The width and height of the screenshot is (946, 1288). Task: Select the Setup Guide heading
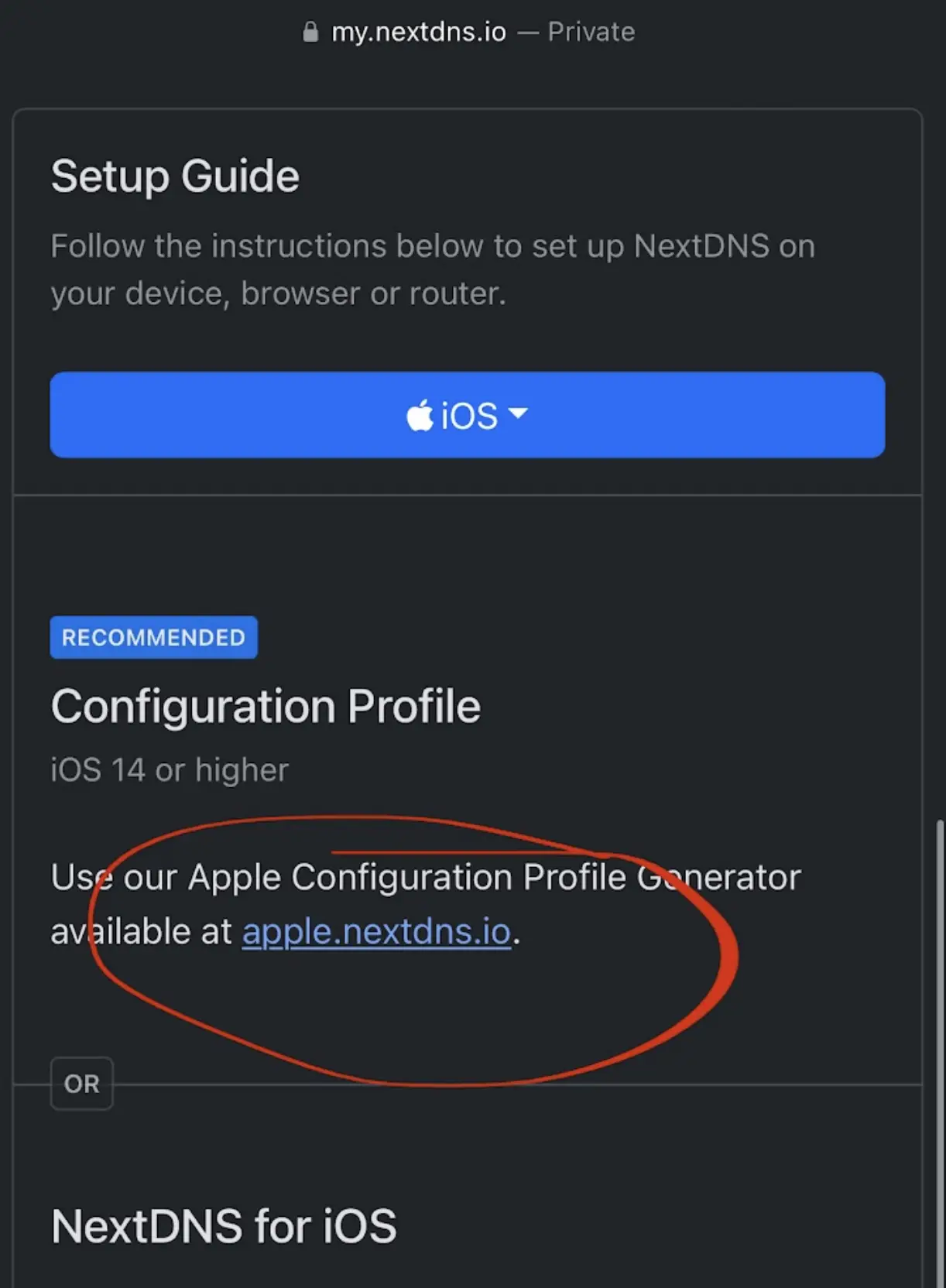[175, 176]
